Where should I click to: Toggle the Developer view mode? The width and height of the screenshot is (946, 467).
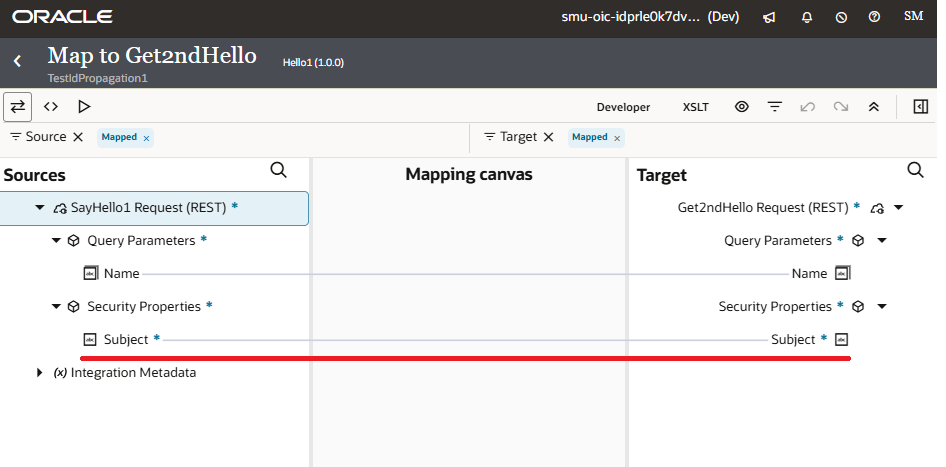[623, 107]
